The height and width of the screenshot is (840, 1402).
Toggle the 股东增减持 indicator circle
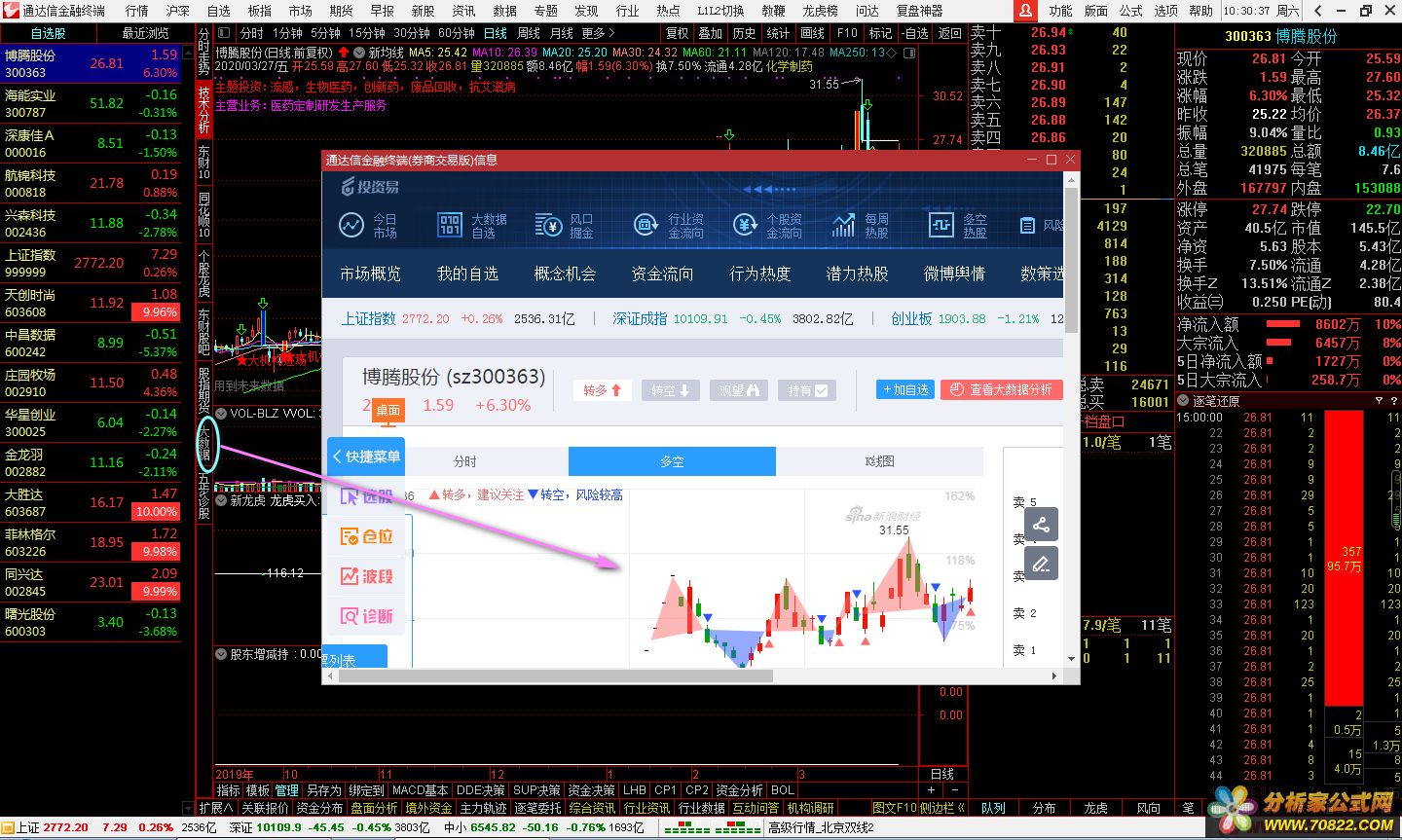(221, 655)
